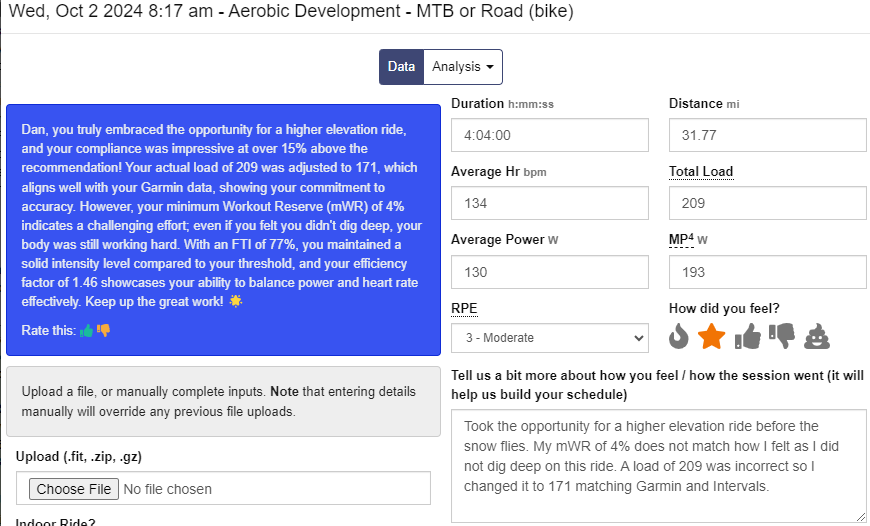
Task: Edit the Distance field showing 31.77
Action: coord(767,135)
